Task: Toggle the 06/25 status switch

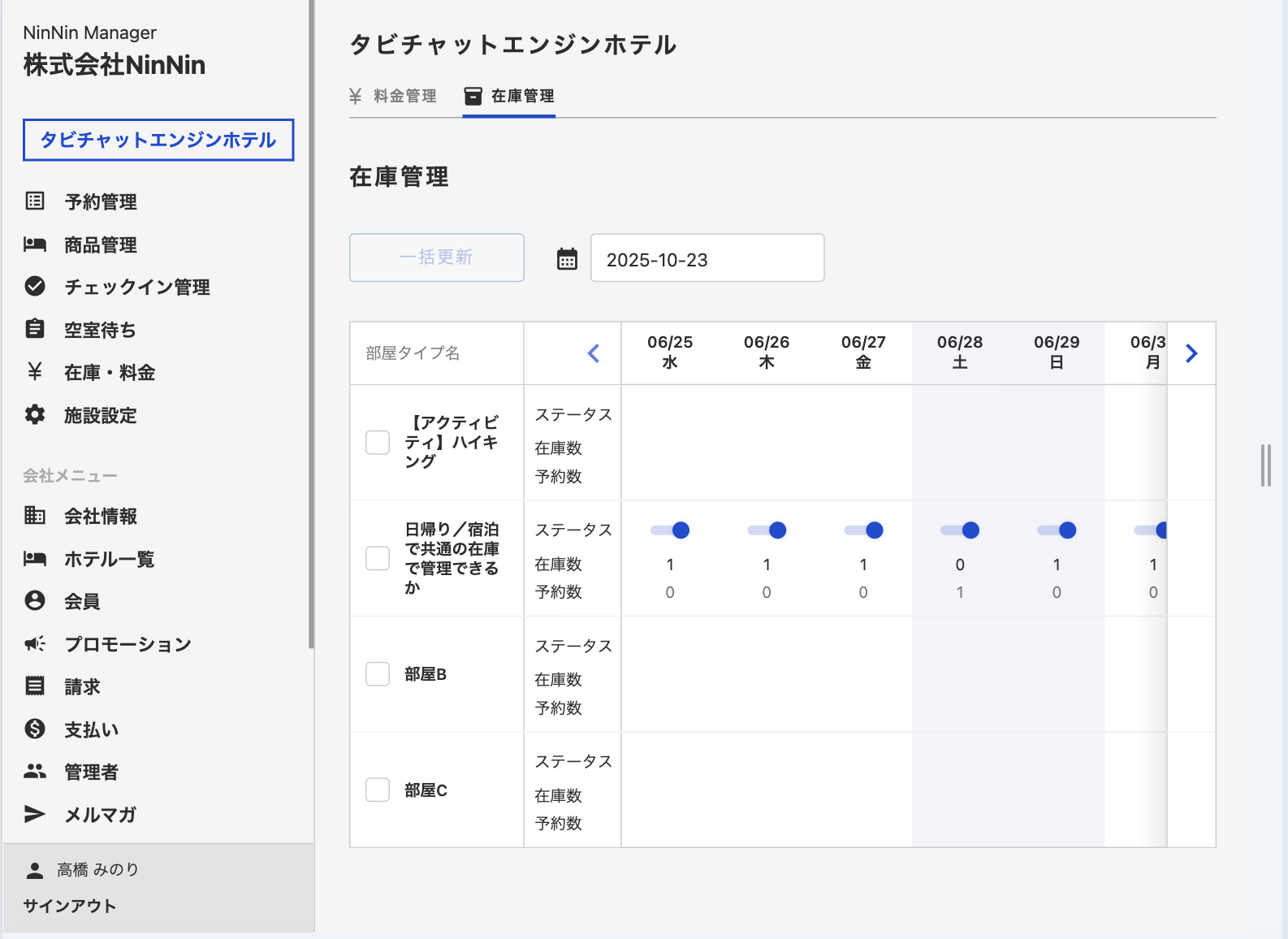Action: 670,530
